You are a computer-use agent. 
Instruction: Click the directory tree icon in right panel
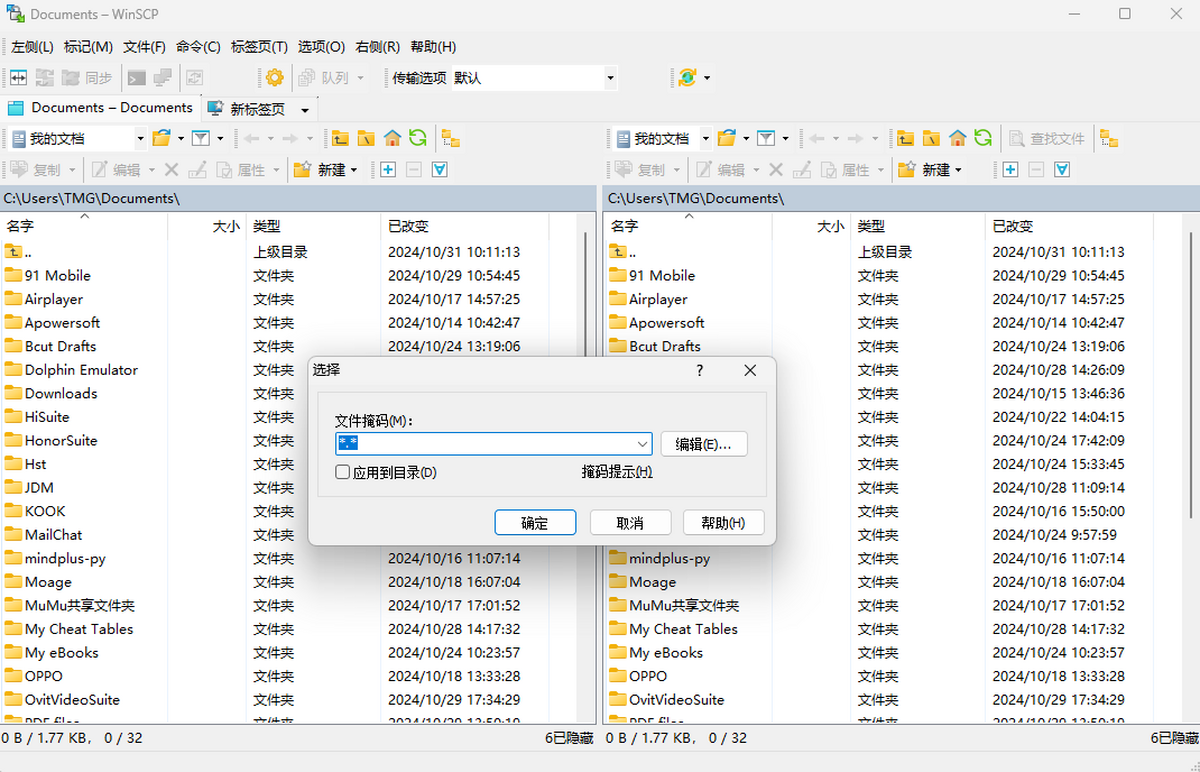[1107, 140]
